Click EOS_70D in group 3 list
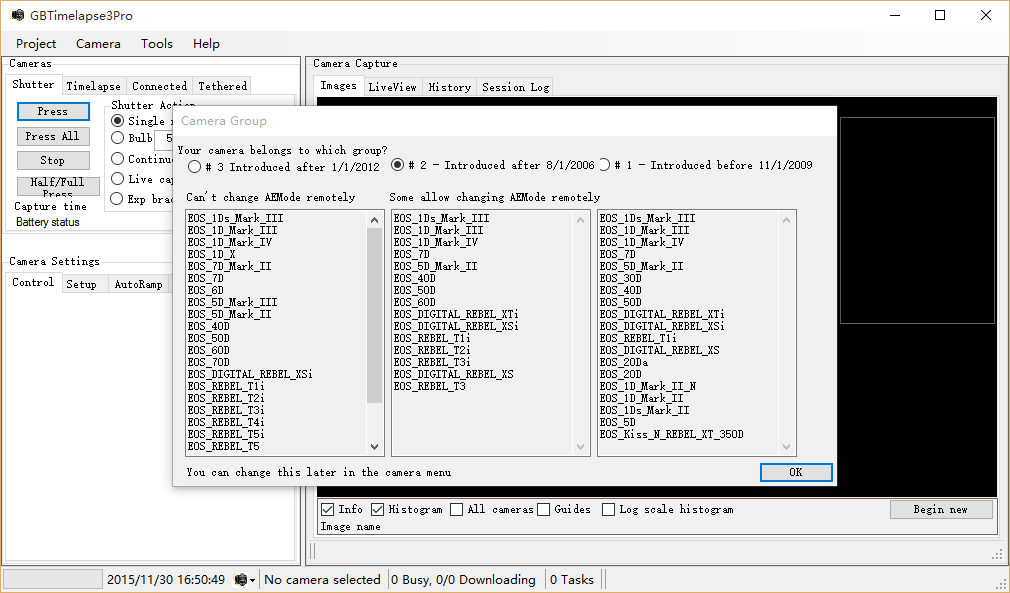 [209, 362]
